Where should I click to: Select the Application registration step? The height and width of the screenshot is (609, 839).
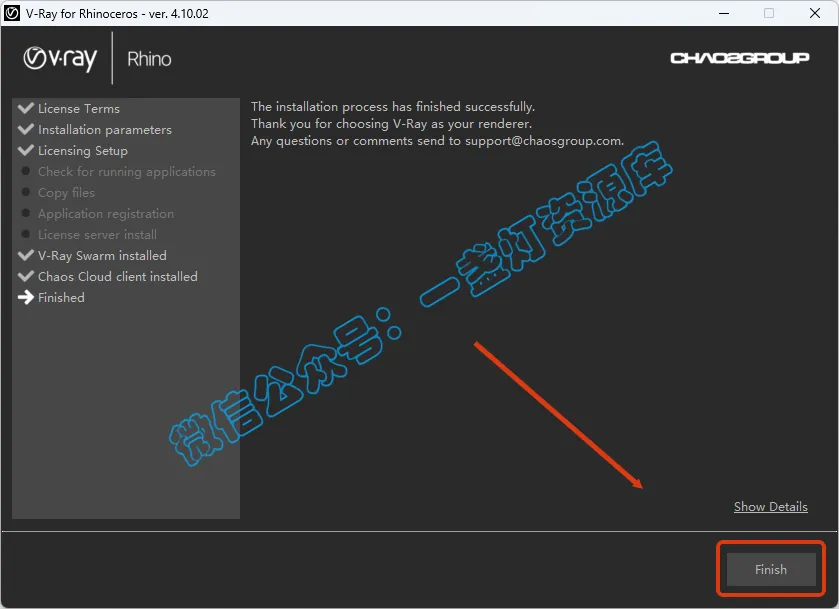106,214
